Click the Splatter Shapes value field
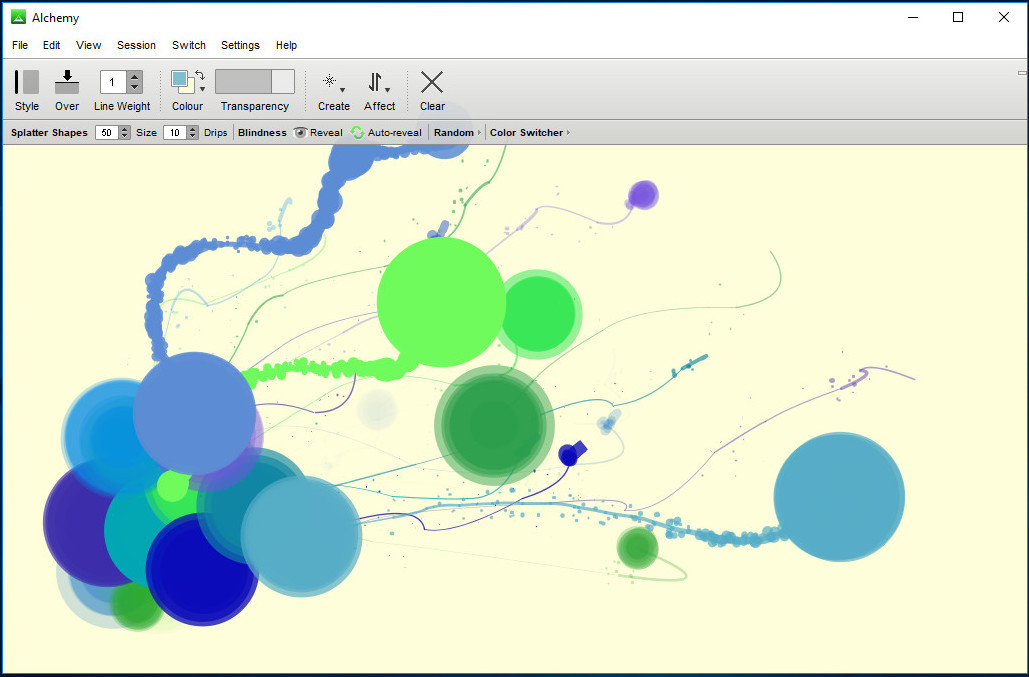 pyautogui.click(x=106, y=133)
